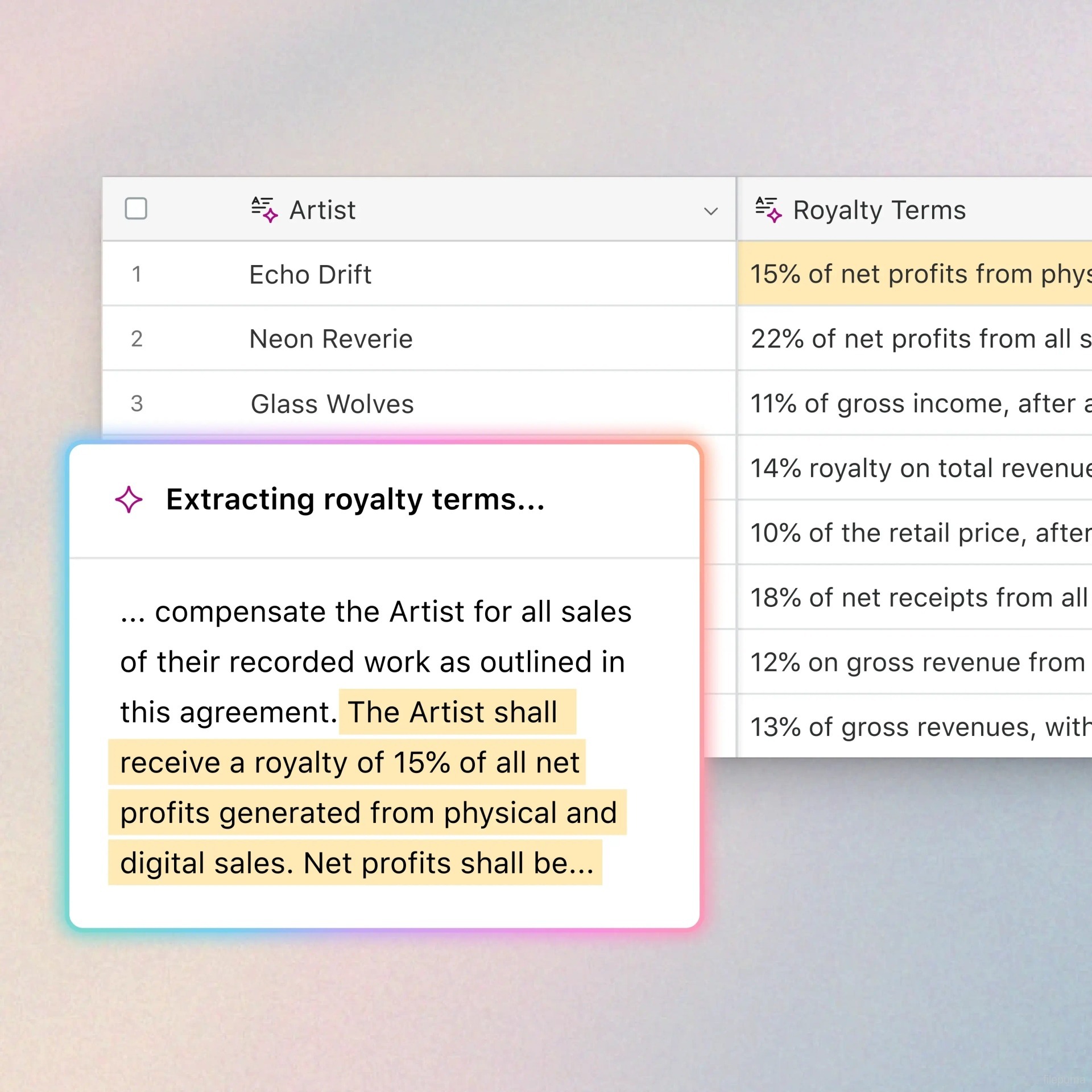The image size is (1092, 1092).
Task: Click the Artist column header
Action: pyautogui.click(x=322, y=210)
